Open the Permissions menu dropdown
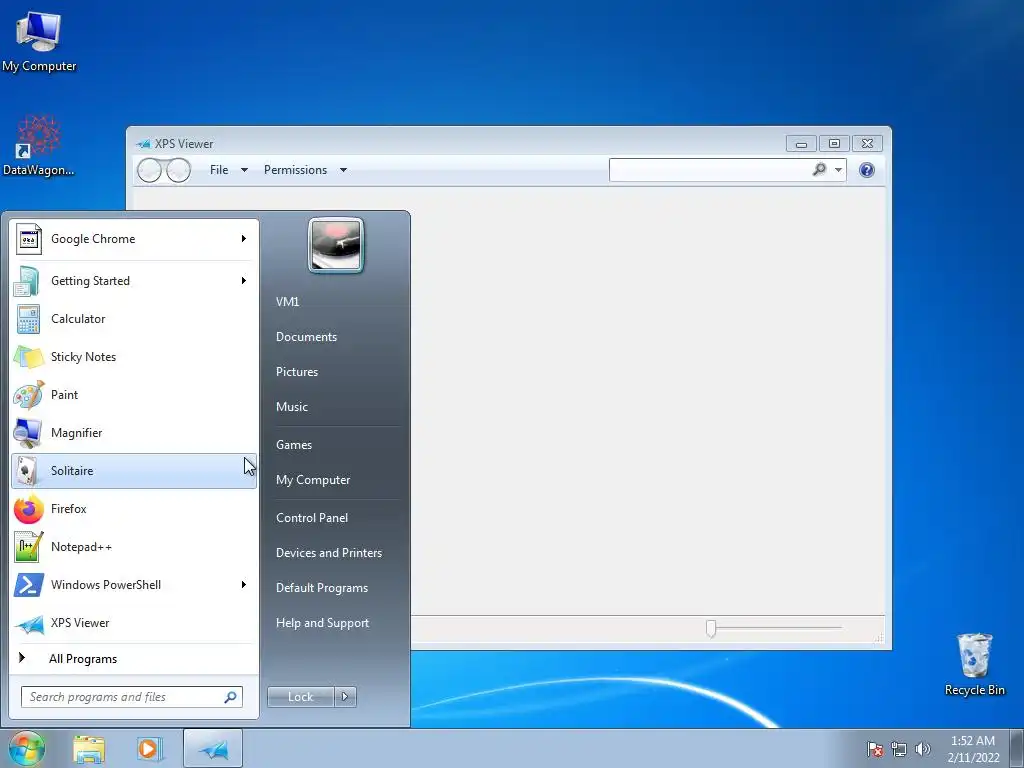1024x768 pixels. point(304,170)
